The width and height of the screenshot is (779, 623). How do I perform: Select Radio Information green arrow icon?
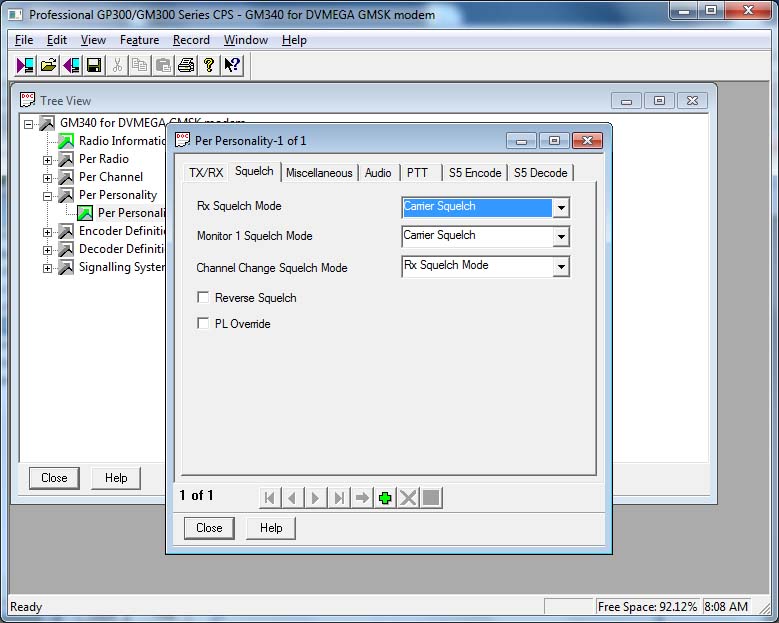pos(66,141)
